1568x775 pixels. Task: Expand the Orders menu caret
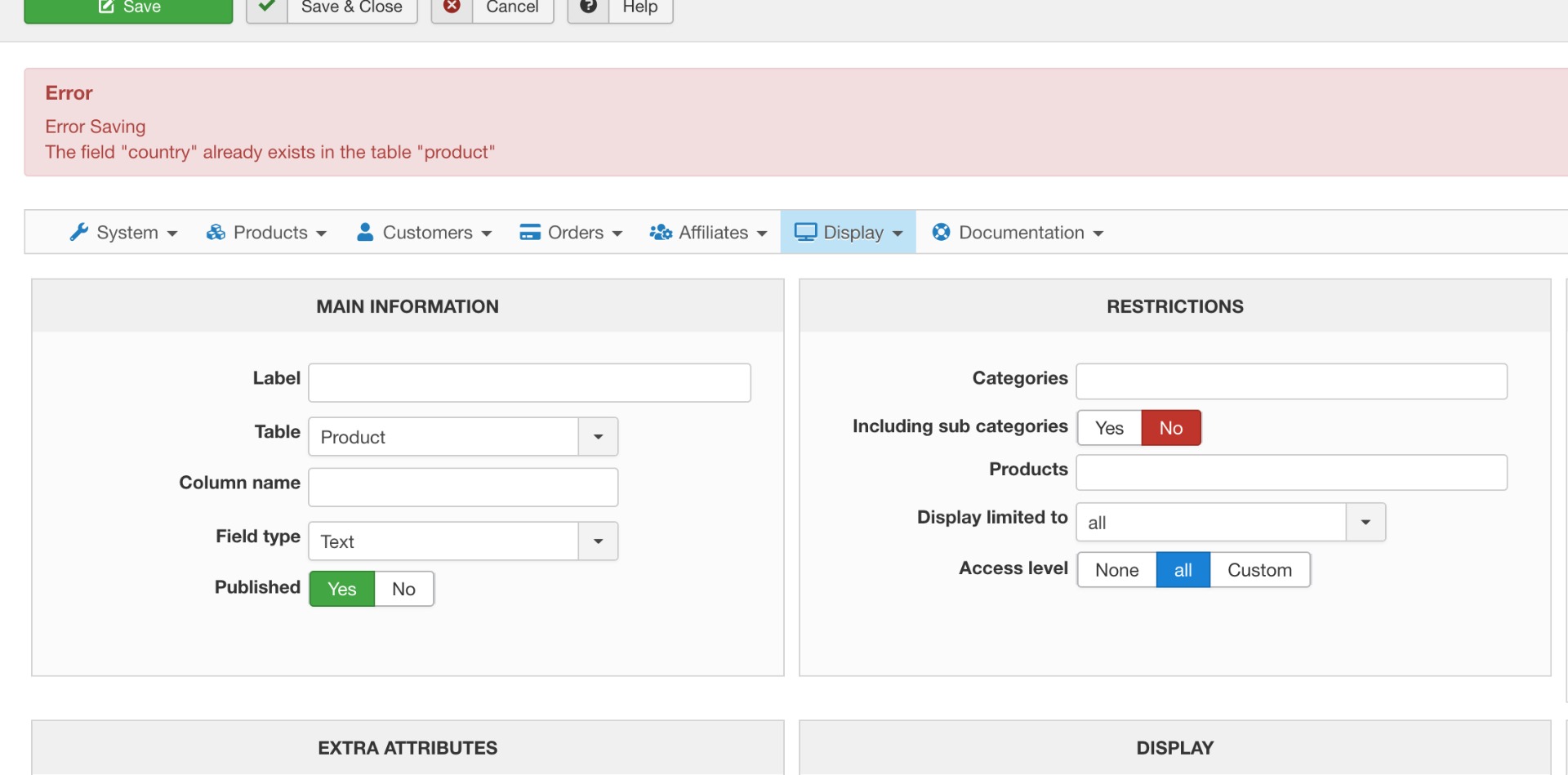(x=617, y=234)
